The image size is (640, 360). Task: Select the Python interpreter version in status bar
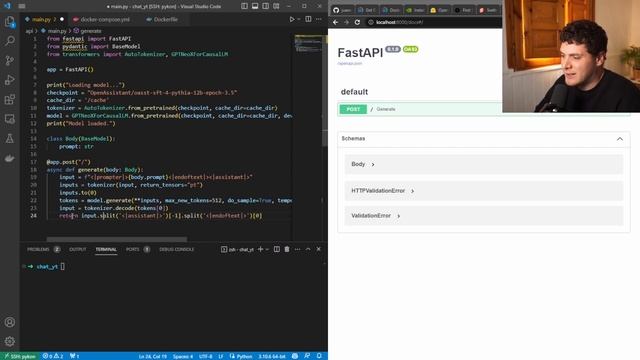tap(271, 356)
